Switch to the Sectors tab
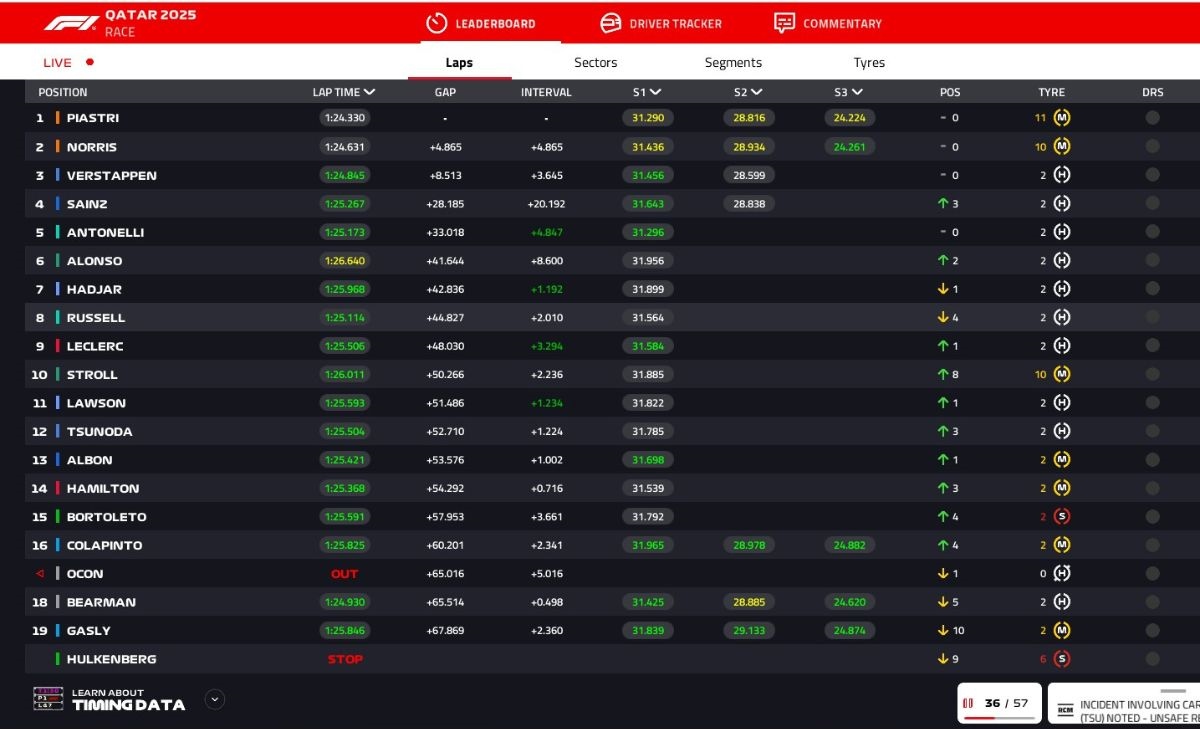The height and width of the screenshot is (729, 1200). coord(595,62)
